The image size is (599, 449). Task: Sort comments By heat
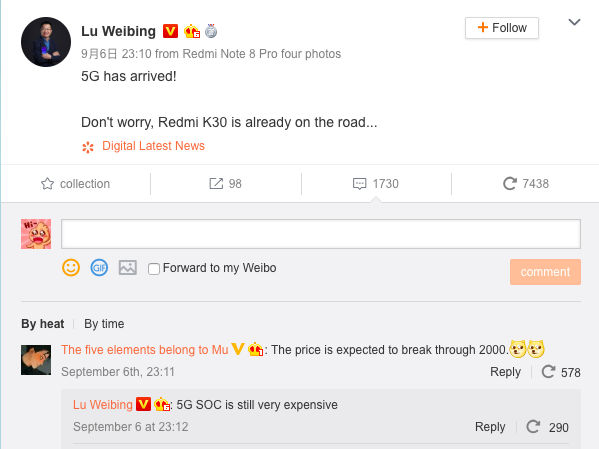[x=43, y=324]
